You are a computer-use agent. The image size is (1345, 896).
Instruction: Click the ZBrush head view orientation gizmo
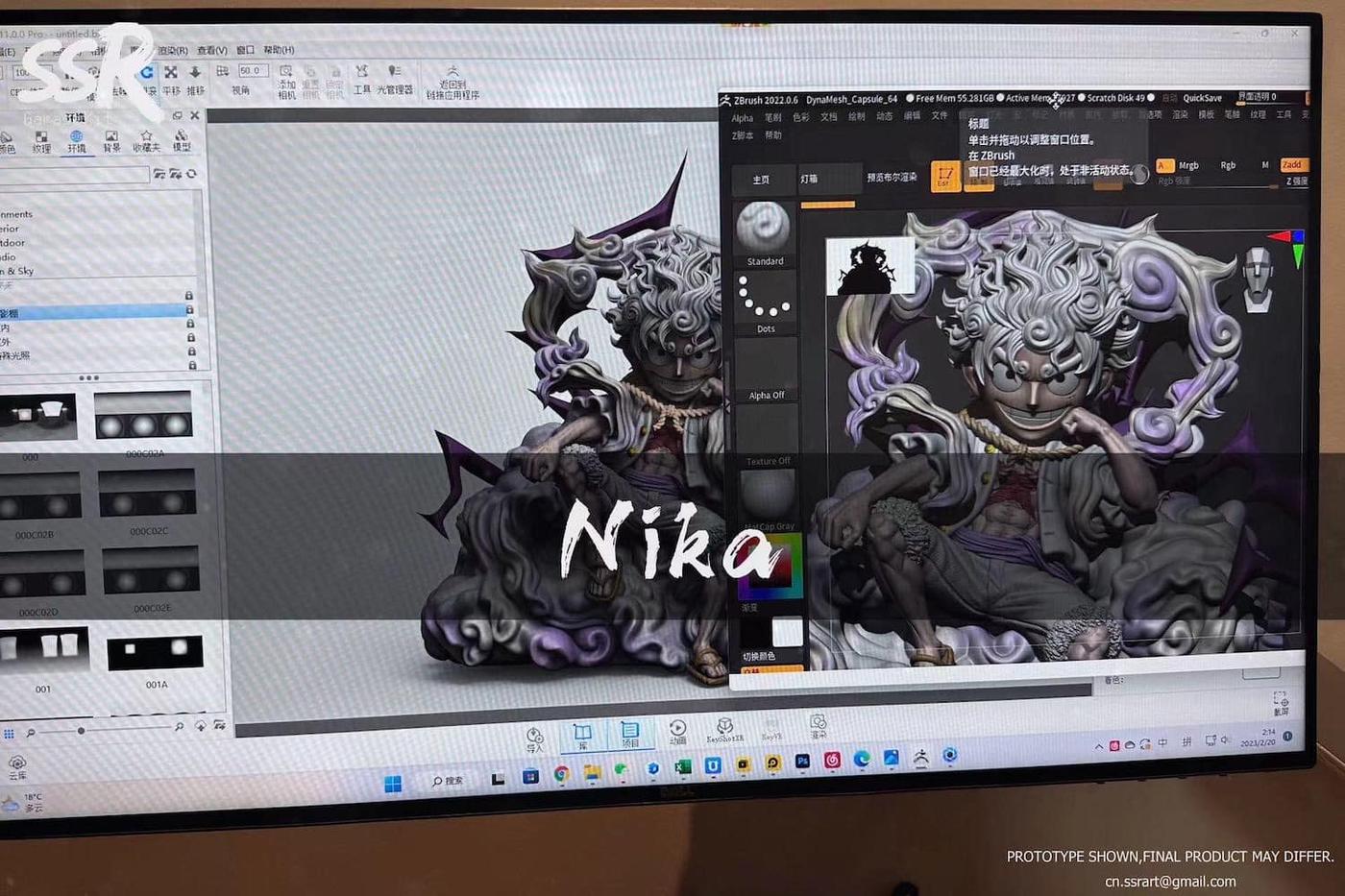click(1259, 279)
